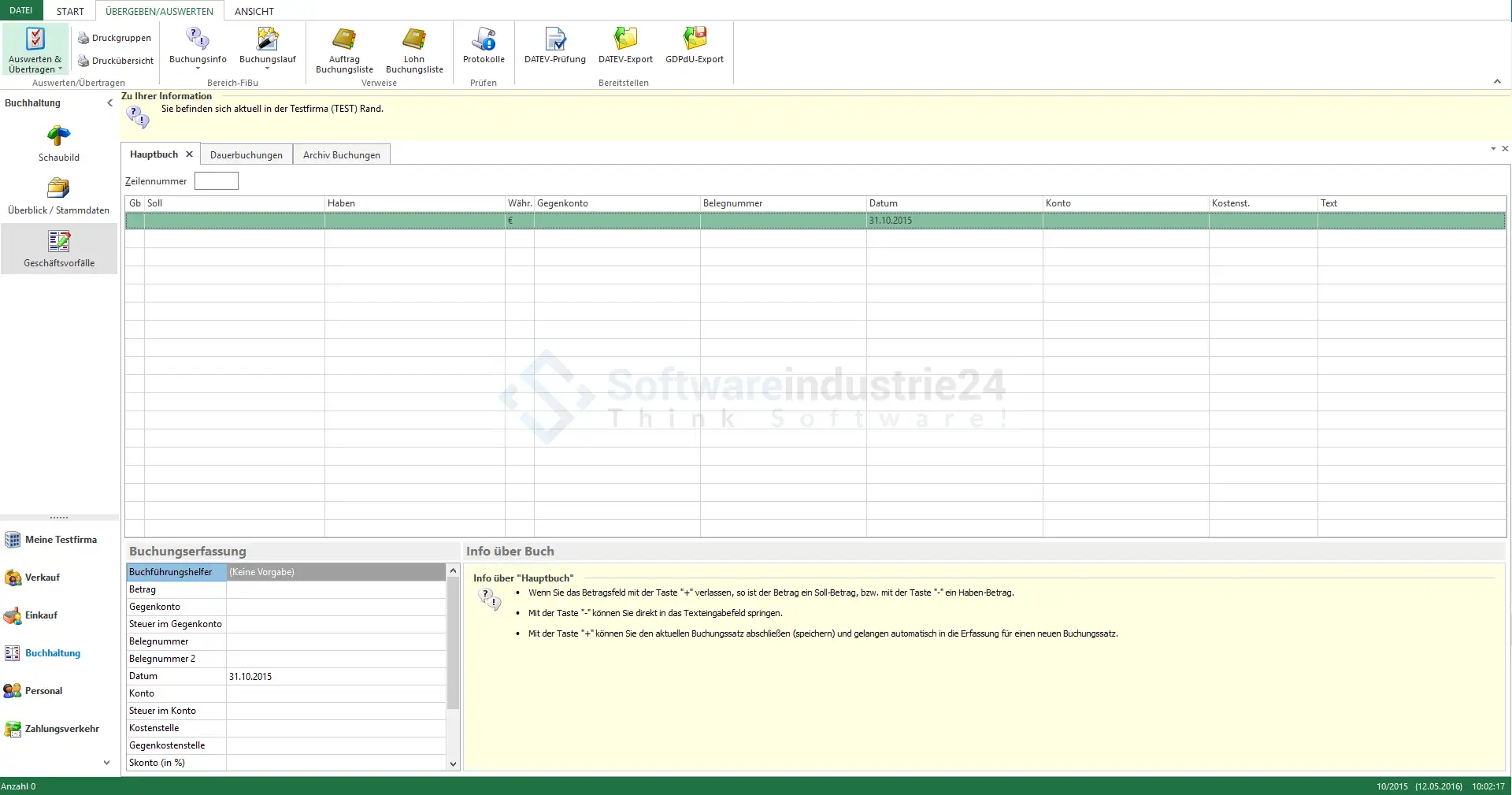Click the Zeilennummer input field
This screenshot has width=1512, height=795.
tap(217, 181)
